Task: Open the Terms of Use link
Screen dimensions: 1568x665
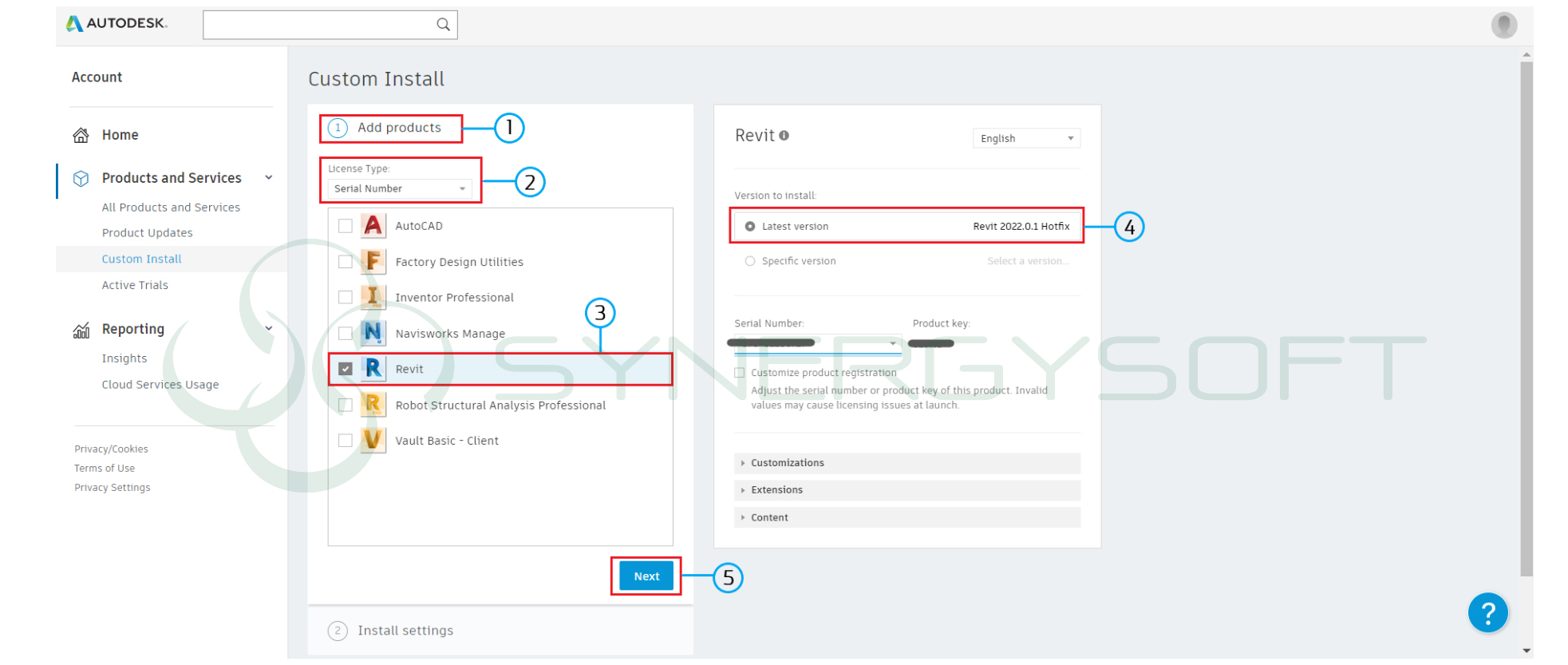Action: [105, 469]
